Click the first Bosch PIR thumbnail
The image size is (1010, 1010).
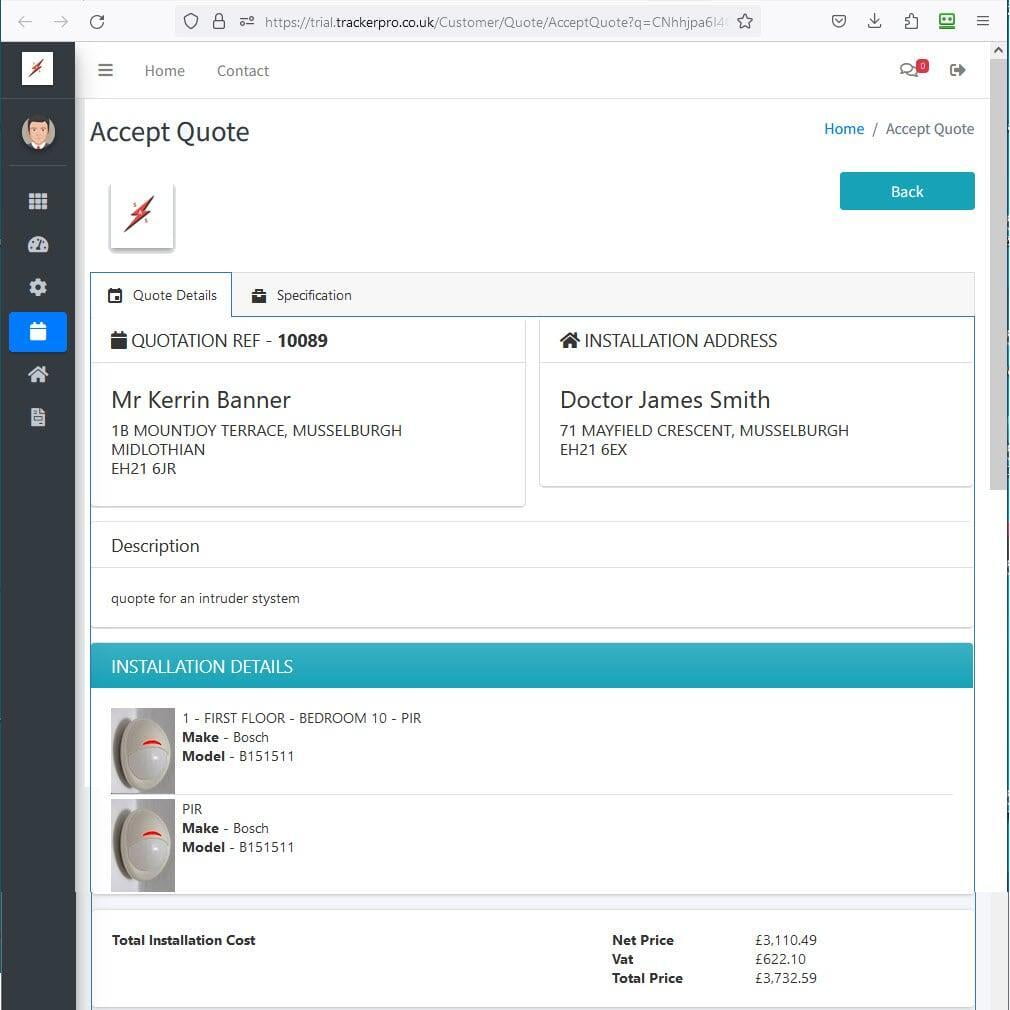coord(143,751)
